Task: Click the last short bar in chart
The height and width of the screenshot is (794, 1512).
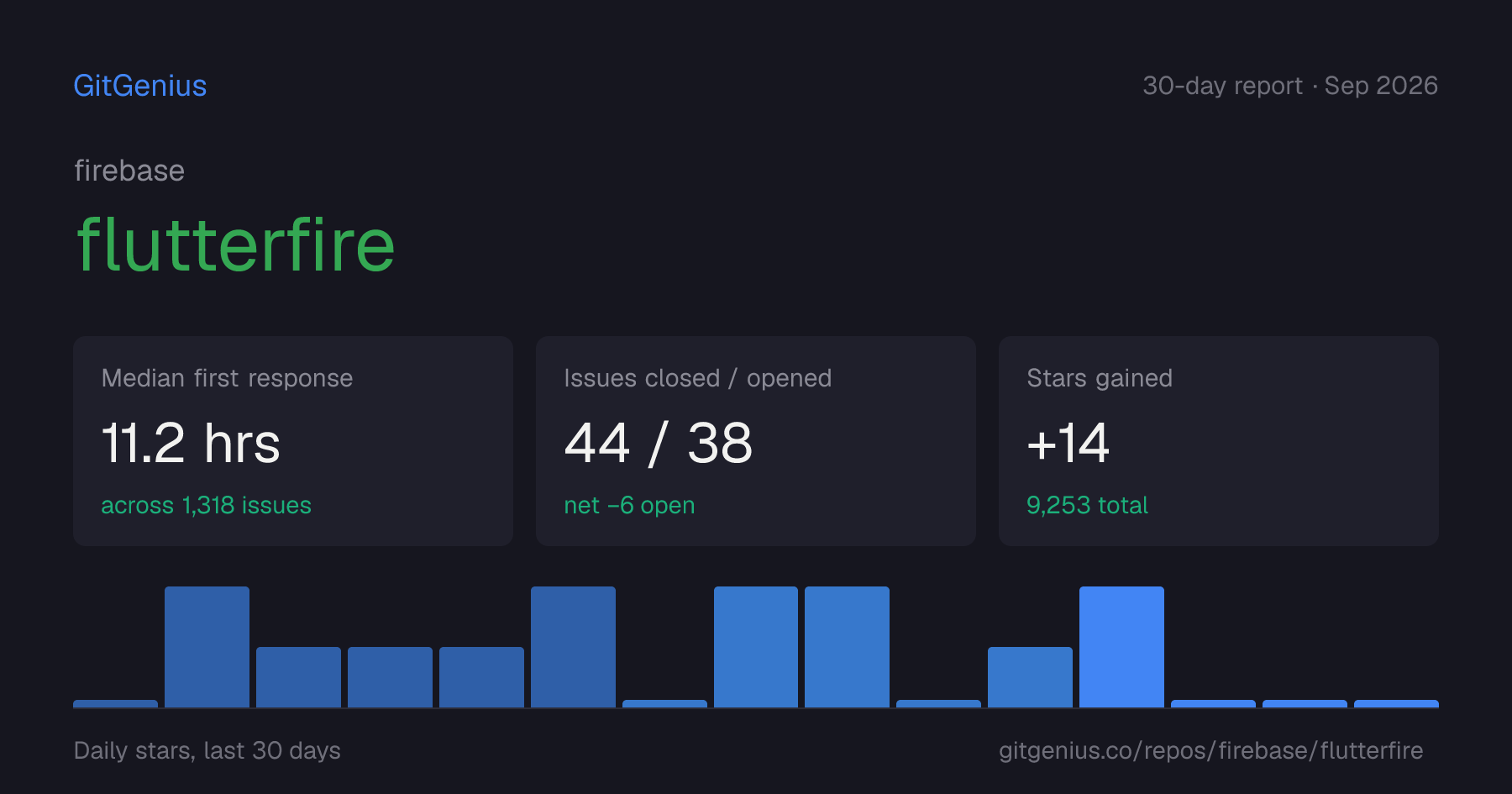Action: [x=1396, y=703]
